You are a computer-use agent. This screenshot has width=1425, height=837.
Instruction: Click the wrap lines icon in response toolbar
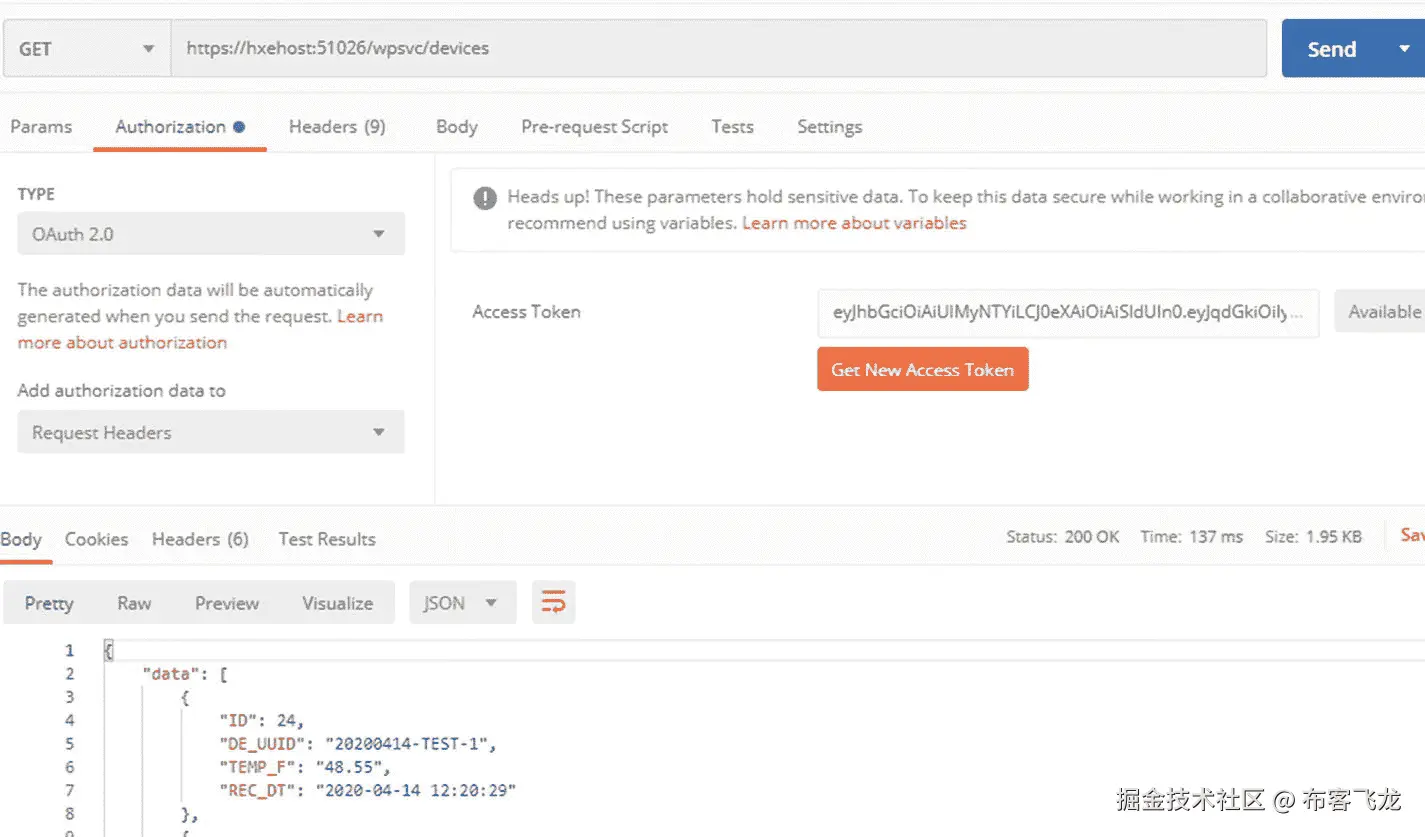click(x=553, y=602)
